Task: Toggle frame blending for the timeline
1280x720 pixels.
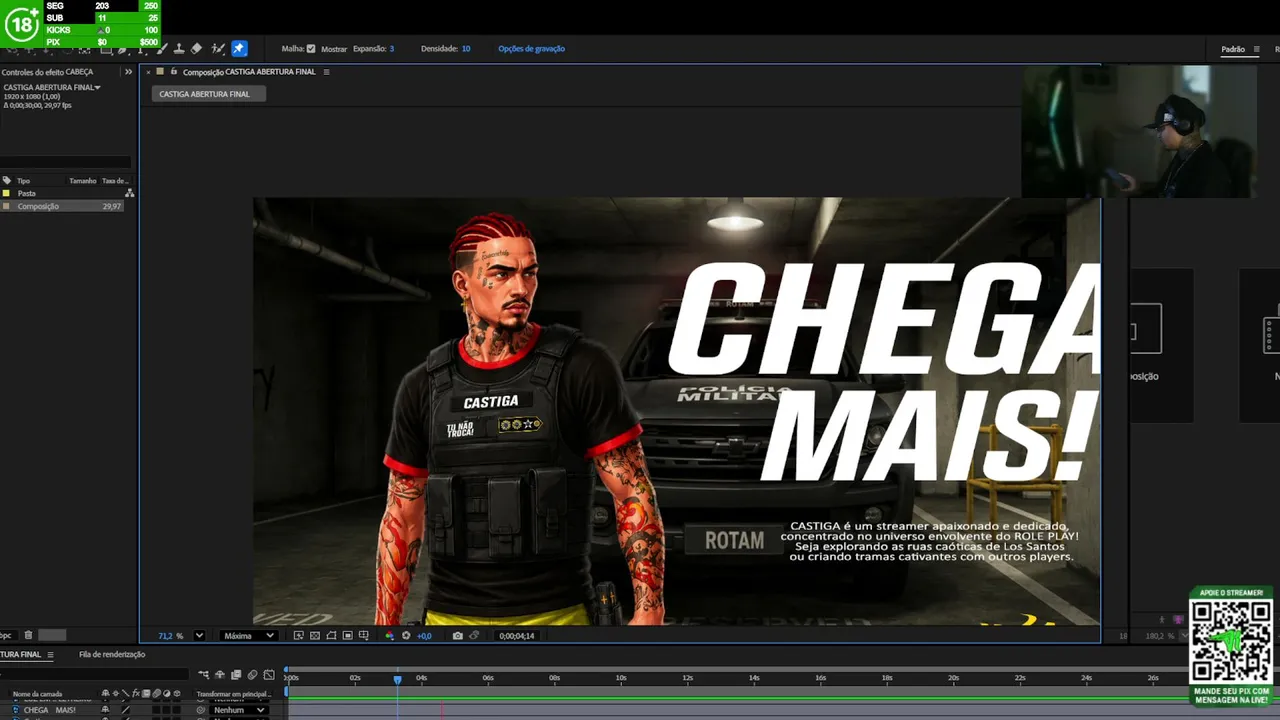Action: (x=236, y=675)
